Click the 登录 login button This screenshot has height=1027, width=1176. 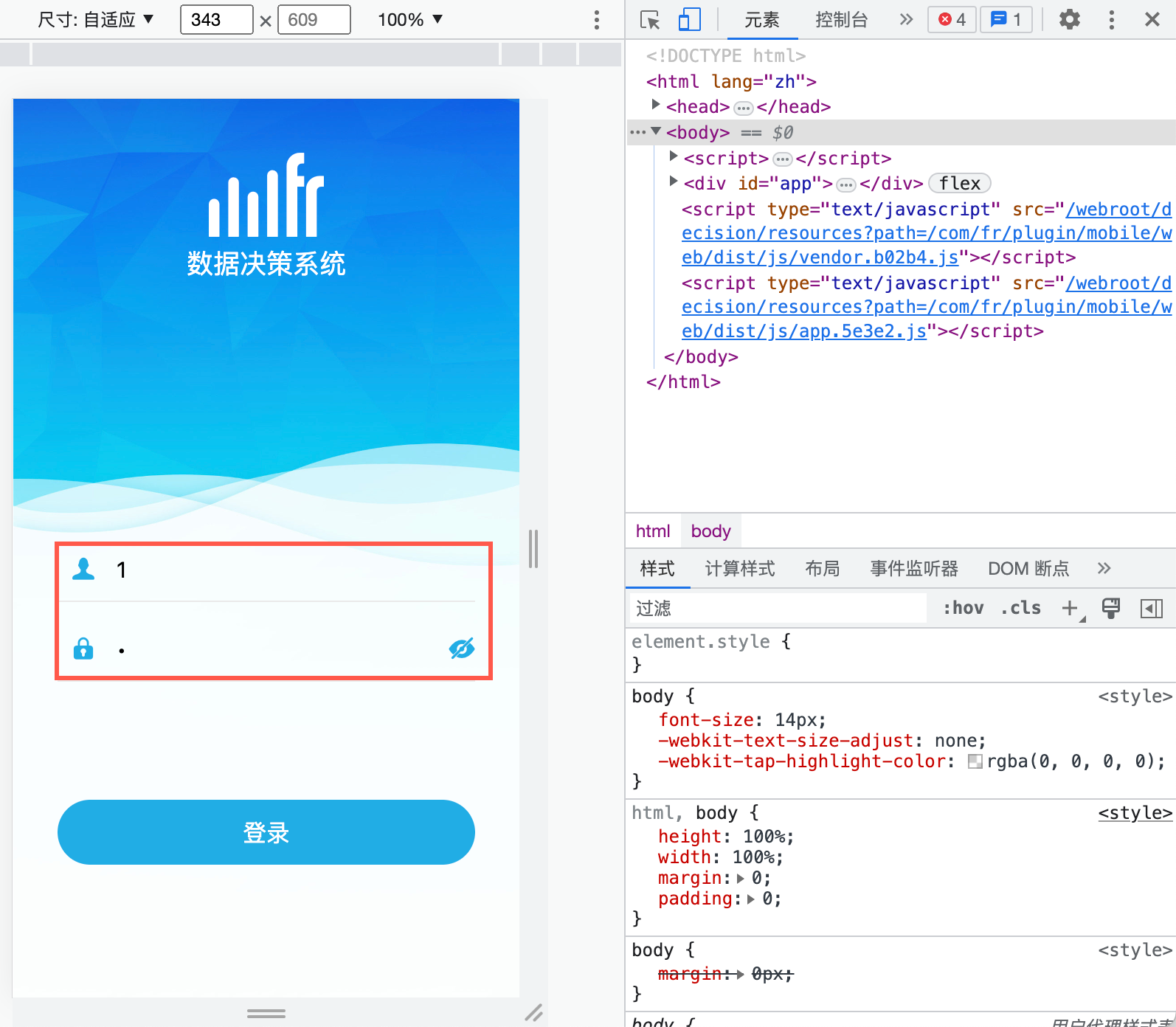pyautogui.click(x=266, y=832)
